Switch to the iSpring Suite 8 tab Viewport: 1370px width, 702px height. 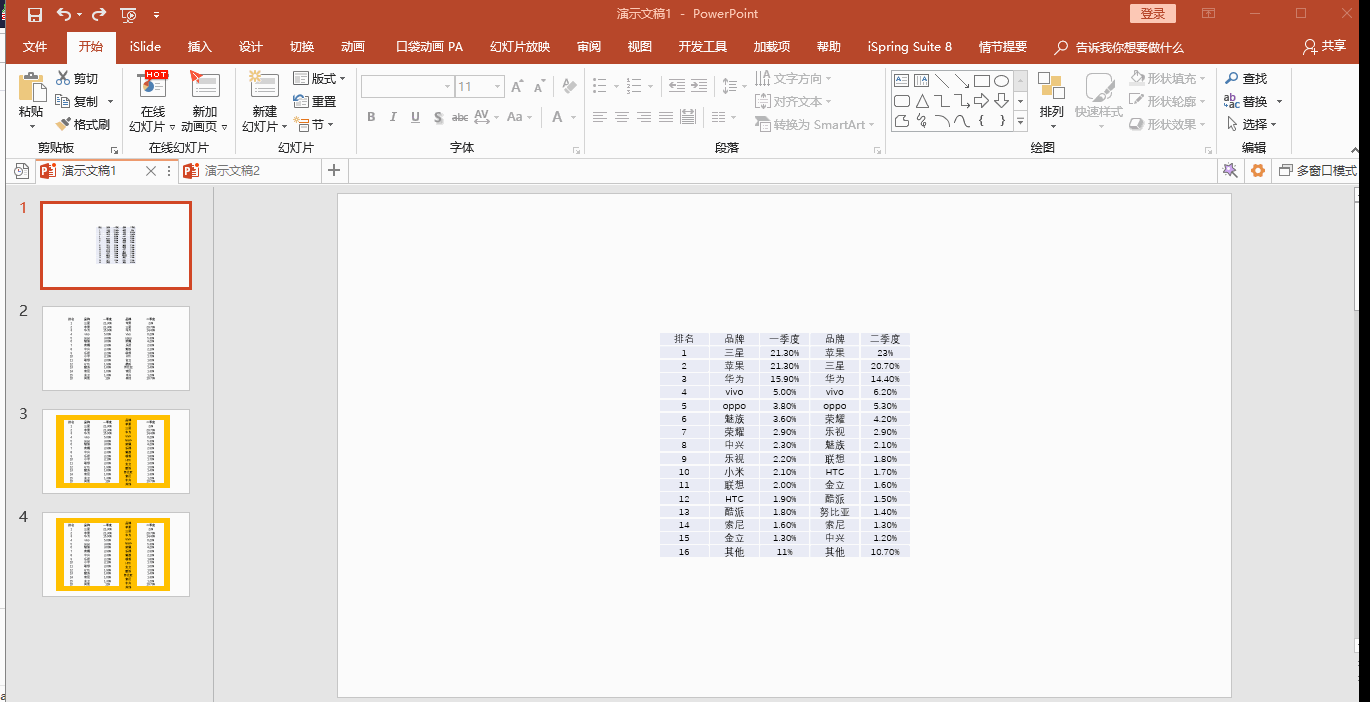point(910,47)
